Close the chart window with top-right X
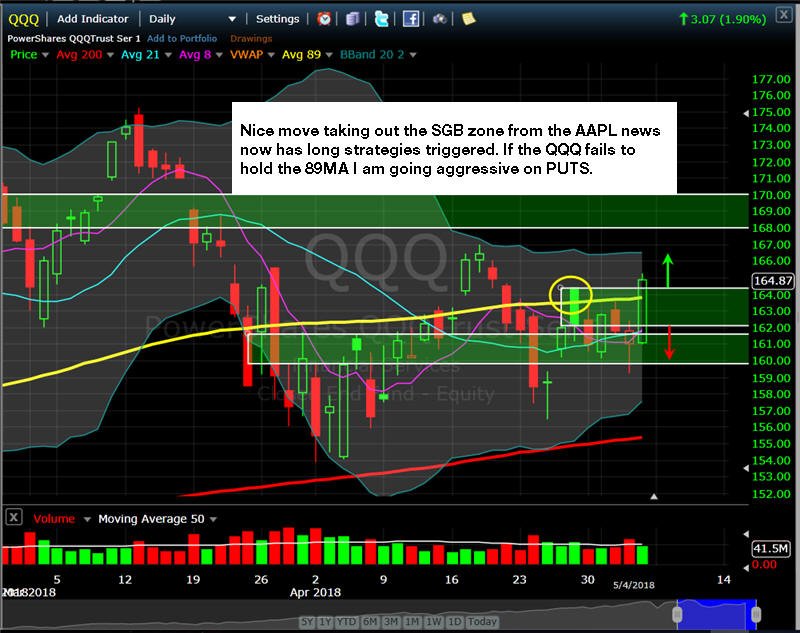 click(784, 15)
